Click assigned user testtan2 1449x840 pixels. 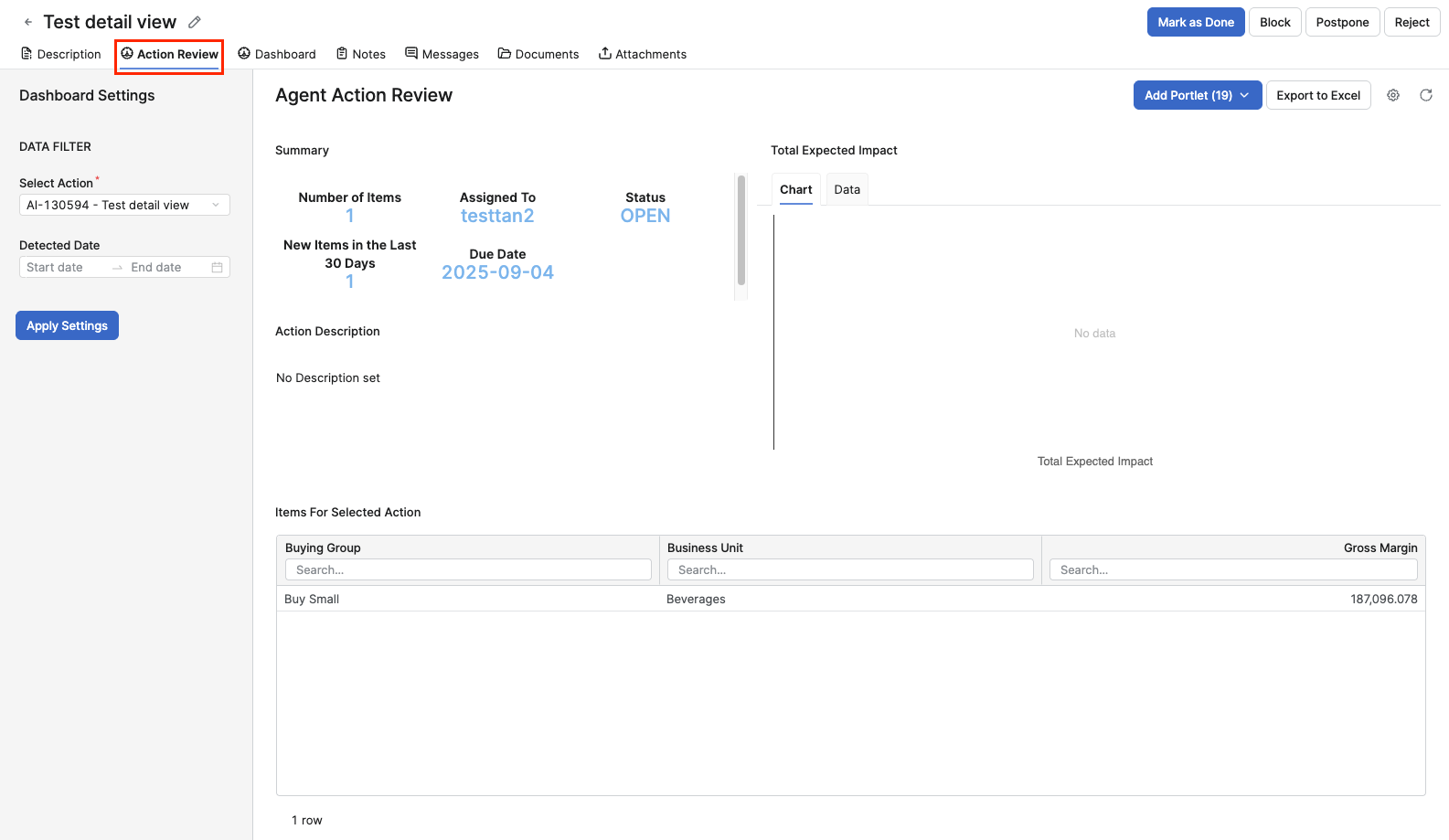pos(497,216)
